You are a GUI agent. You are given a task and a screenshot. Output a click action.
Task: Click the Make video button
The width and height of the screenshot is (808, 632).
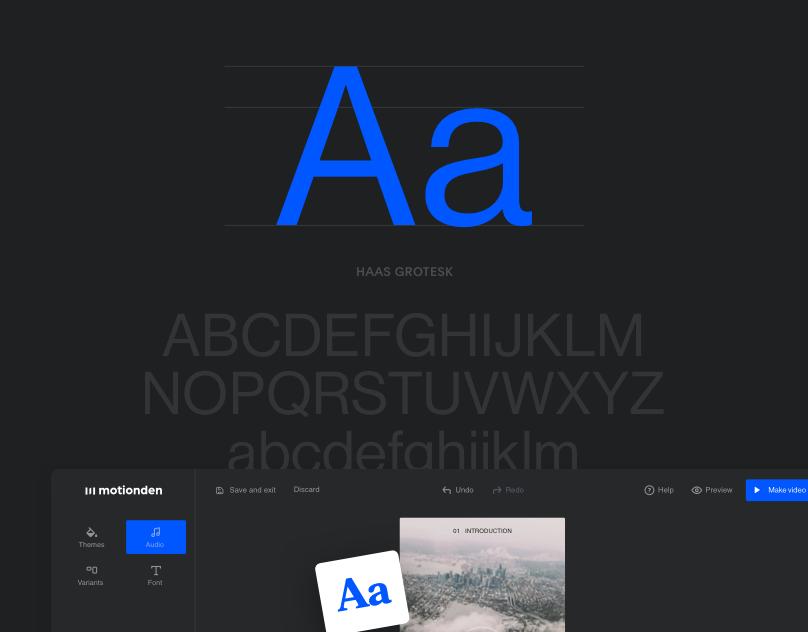[x=777, y=490]
